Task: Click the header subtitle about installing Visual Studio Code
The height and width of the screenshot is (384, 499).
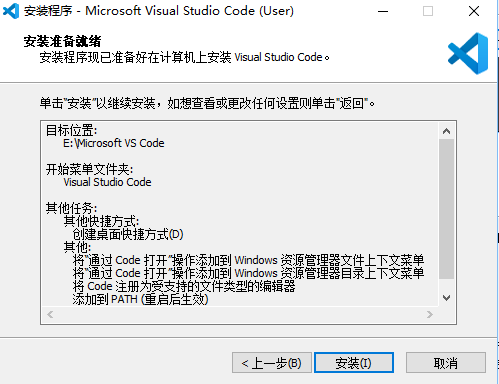Action: coord(184,57)
